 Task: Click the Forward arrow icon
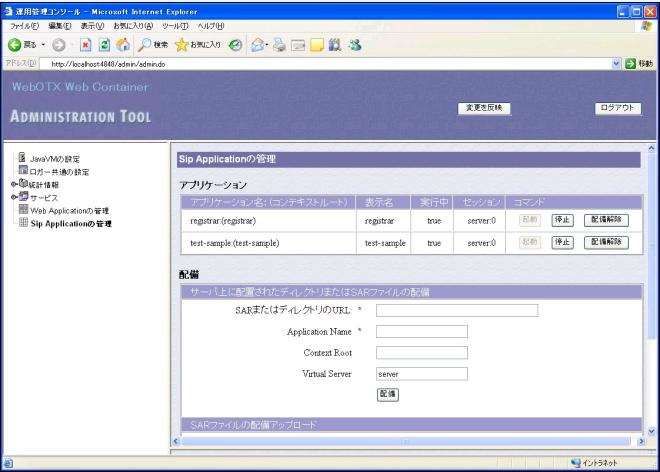point(59,45)
